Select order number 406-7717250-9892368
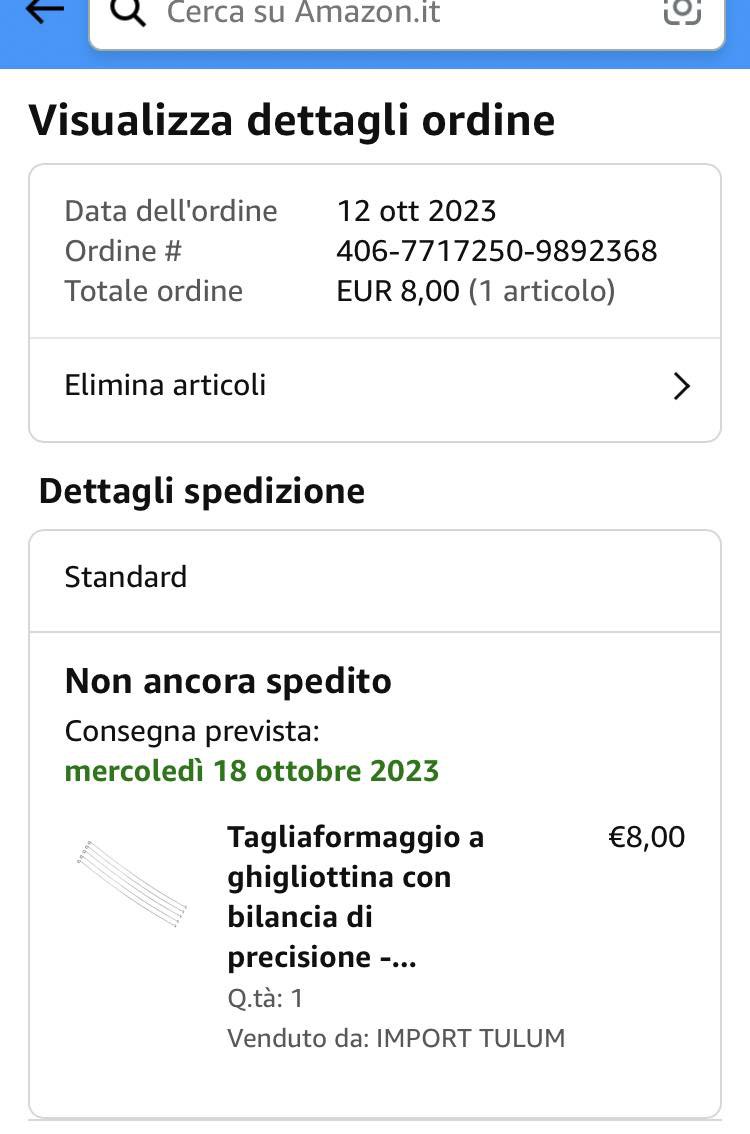The height and width of the screenshot is (1134, 750). point(497,251)
